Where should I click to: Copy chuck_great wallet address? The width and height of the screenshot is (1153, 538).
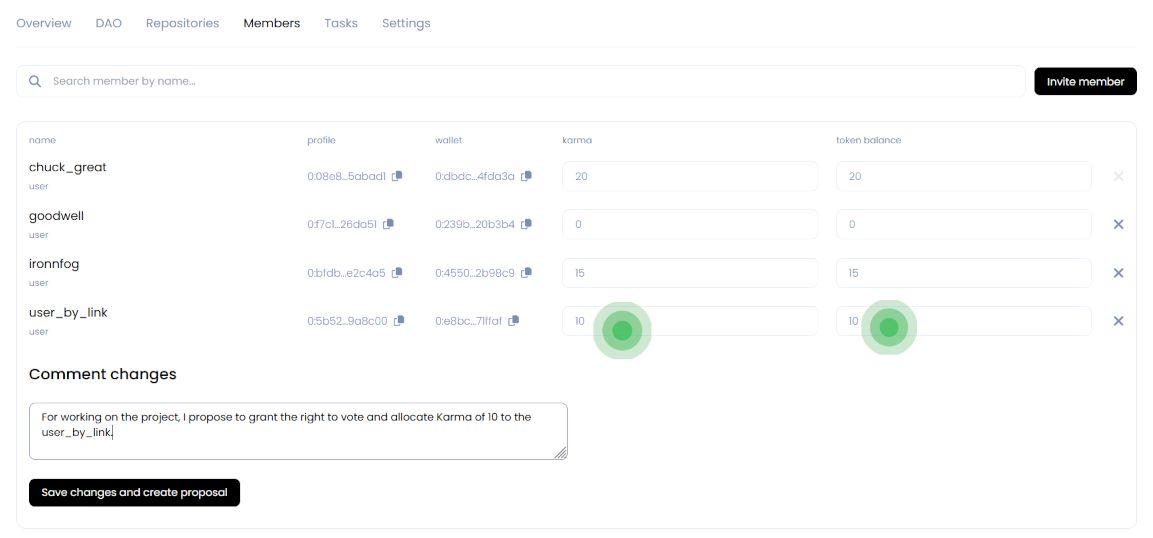526,176
